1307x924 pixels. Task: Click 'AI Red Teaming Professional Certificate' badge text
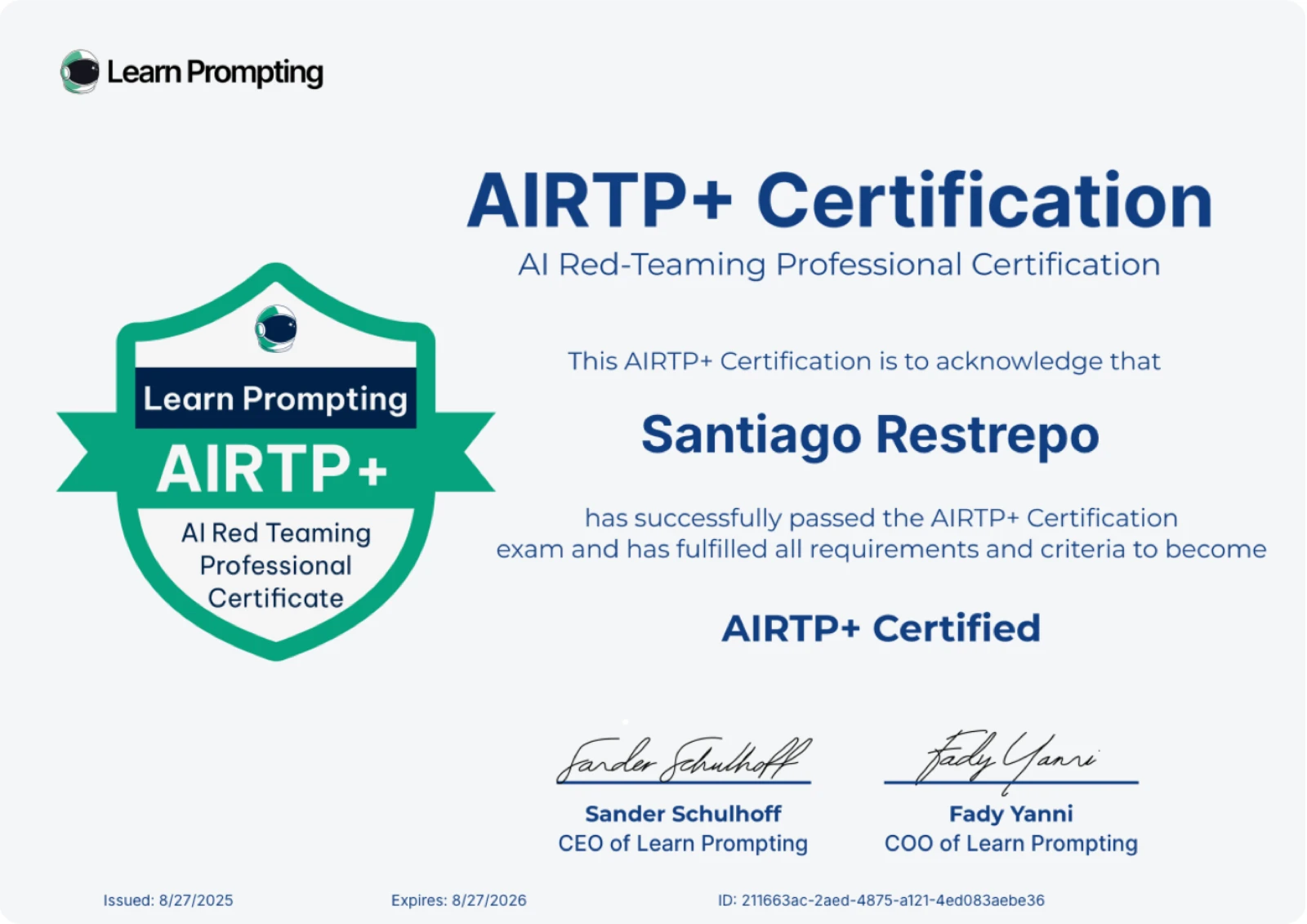(x=276, y=565)
